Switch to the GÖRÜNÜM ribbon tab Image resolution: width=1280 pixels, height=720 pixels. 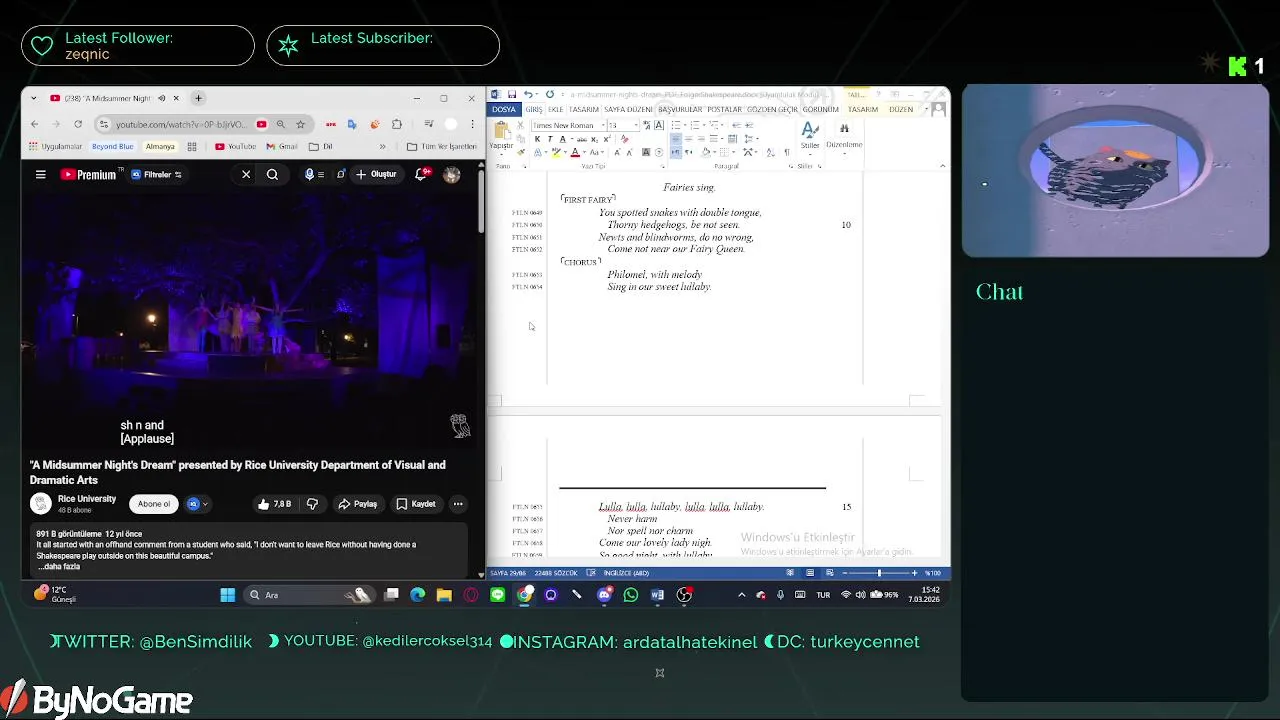(x=820, y=109)
